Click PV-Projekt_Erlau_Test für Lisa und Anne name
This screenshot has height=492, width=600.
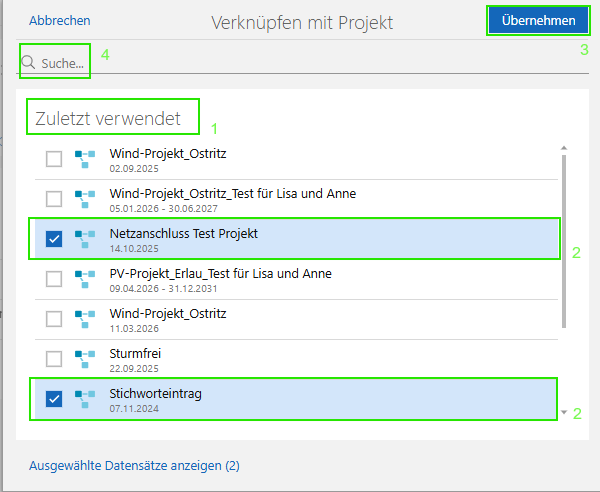click(220, 274)
